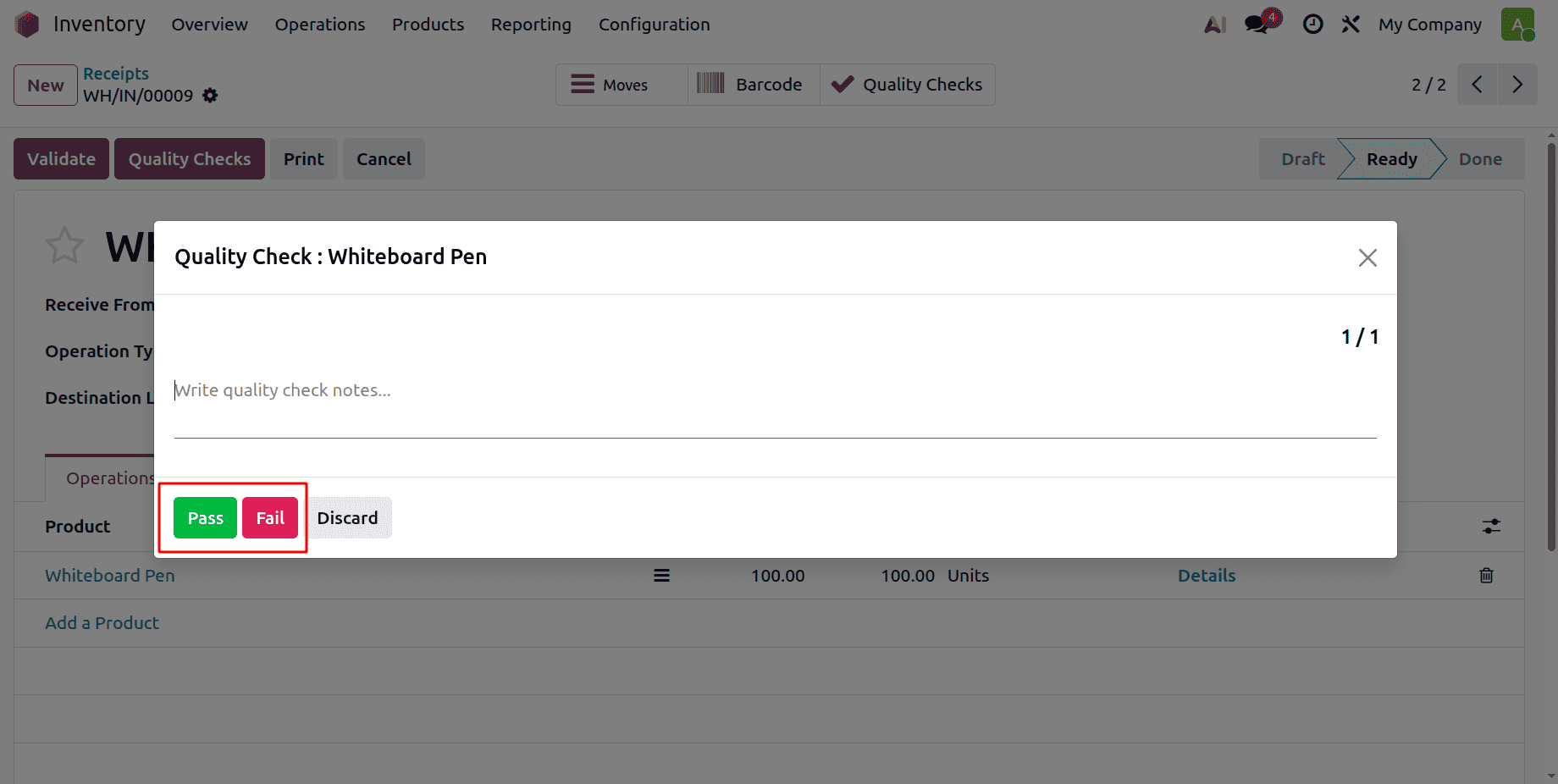
Task: Click Add a Product link
Action: [x=102, y=623]
